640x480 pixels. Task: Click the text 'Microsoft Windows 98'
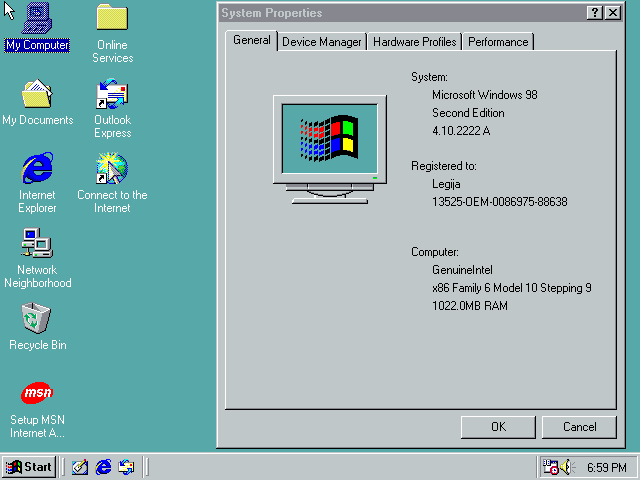(485, 95)
